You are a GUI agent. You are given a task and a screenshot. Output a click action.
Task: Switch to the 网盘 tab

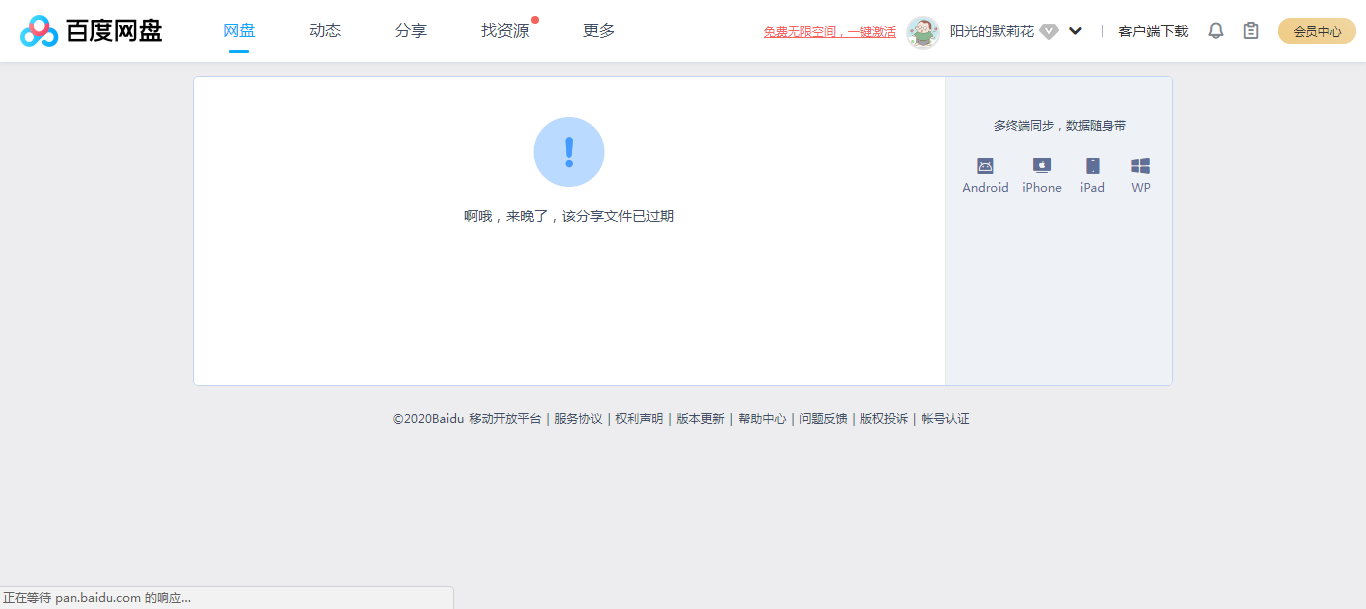tap(238, 30)
